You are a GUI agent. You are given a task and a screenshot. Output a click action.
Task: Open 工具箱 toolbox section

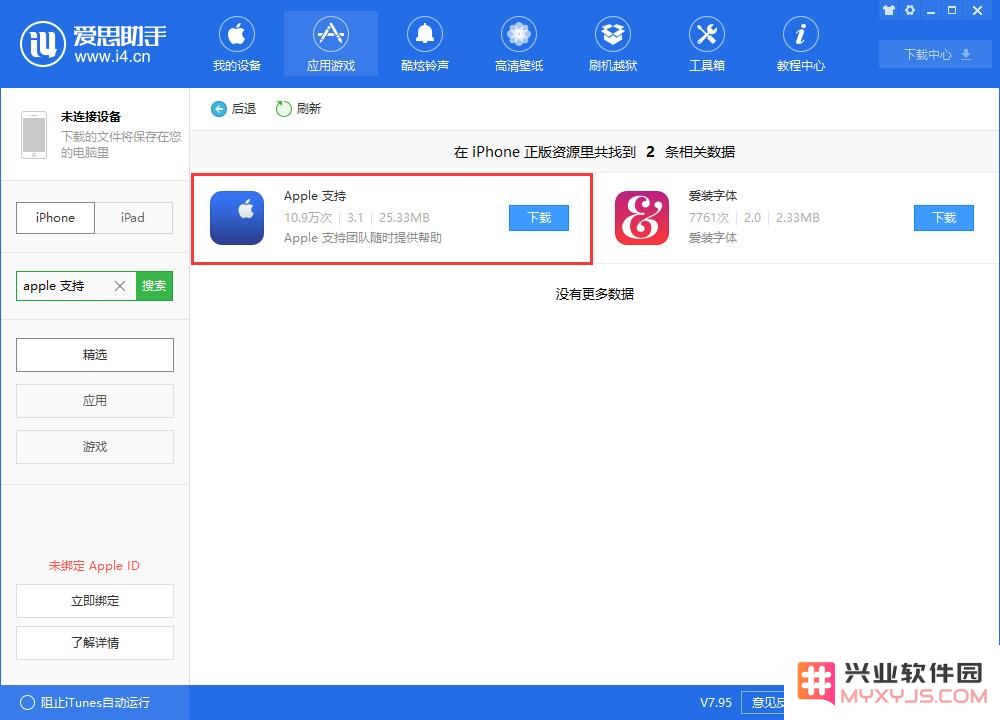coord(707,45)
